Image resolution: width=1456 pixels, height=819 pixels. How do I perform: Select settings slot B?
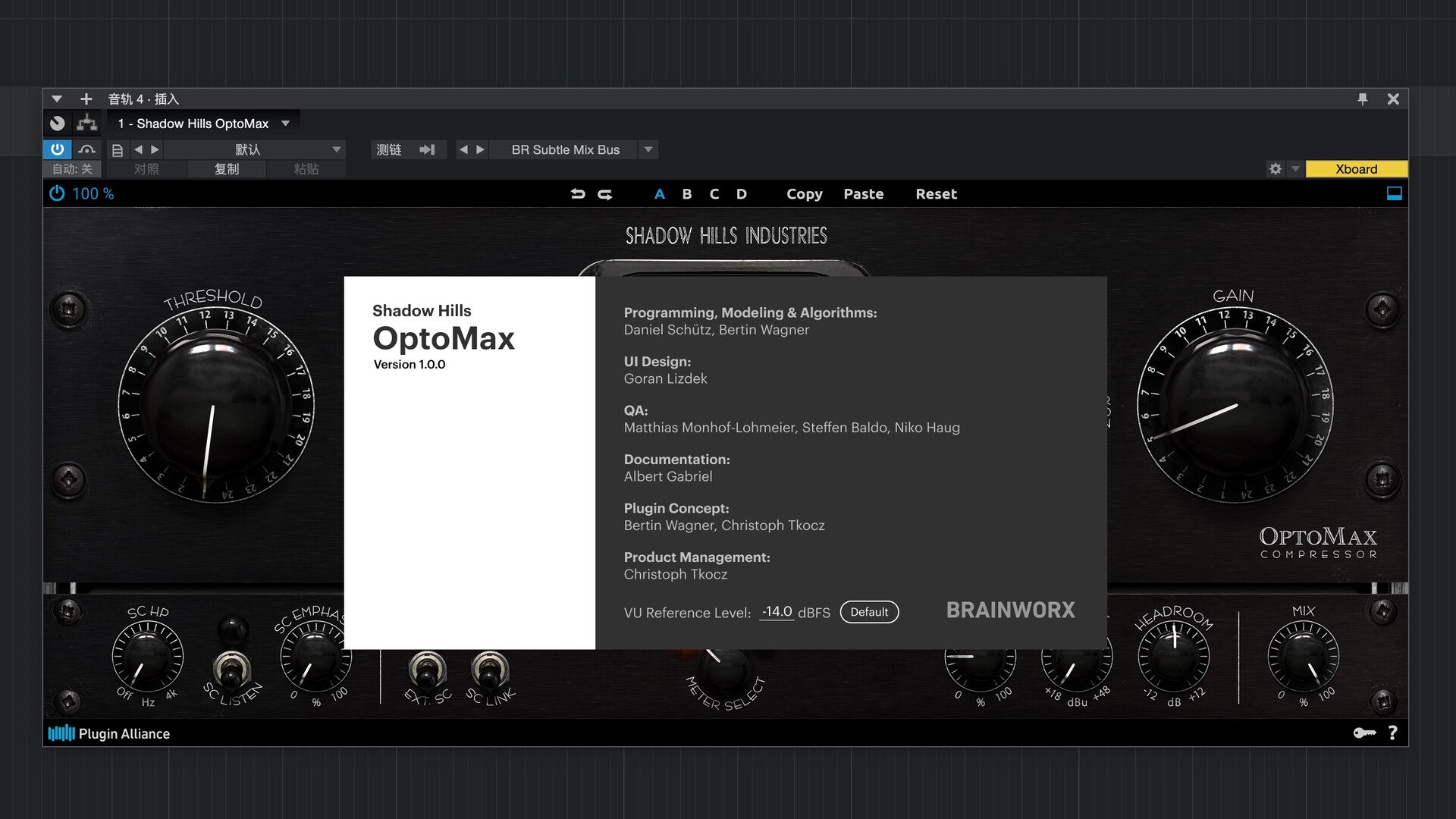tap(687, 194)
